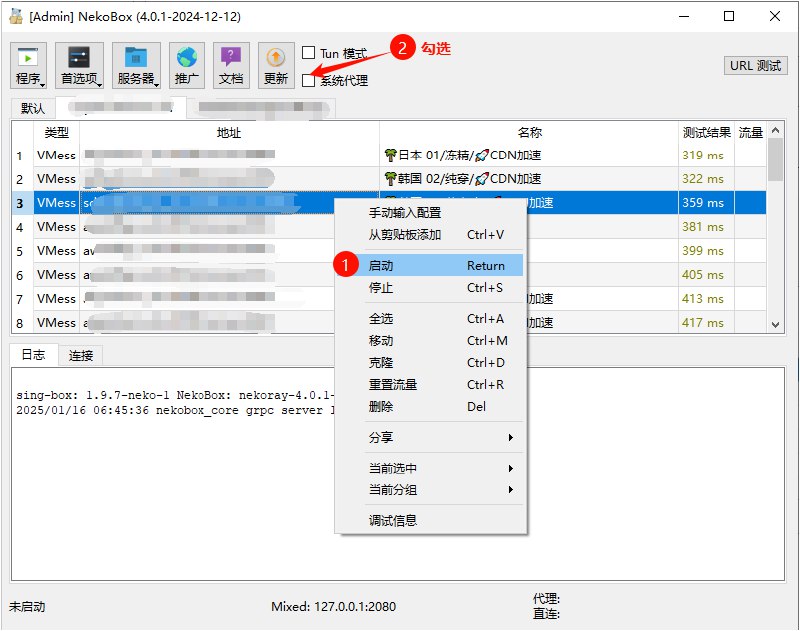The height and width of the screenshot is (631, 800).
Task: Enable Tun 模式 checkbox
Action: click(309, 53)
